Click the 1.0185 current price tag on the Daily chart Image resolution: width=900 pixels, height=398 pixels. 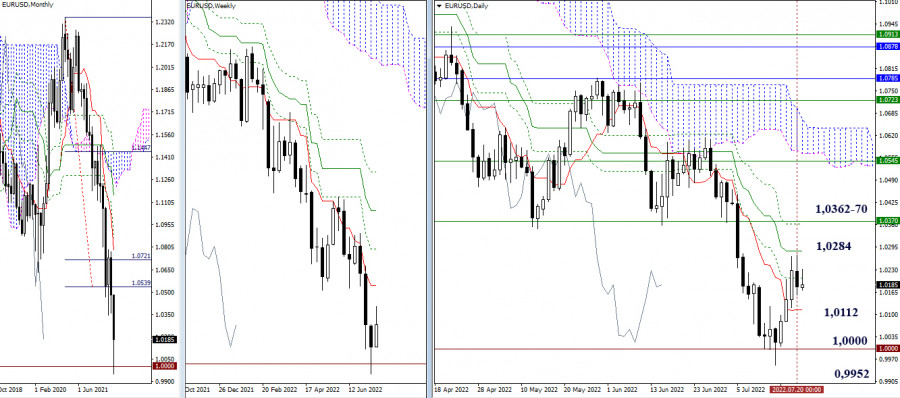tap(888, 284)
